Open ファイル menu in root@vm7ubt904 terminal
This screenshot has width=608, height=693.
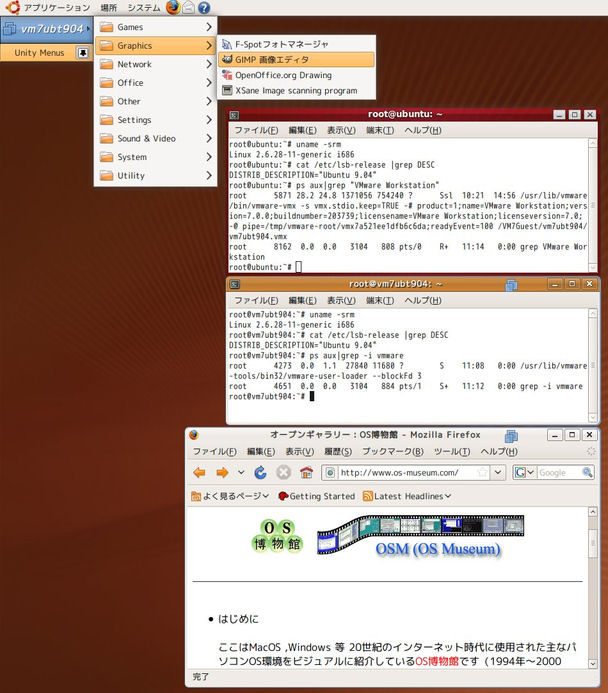pos(256,301)
